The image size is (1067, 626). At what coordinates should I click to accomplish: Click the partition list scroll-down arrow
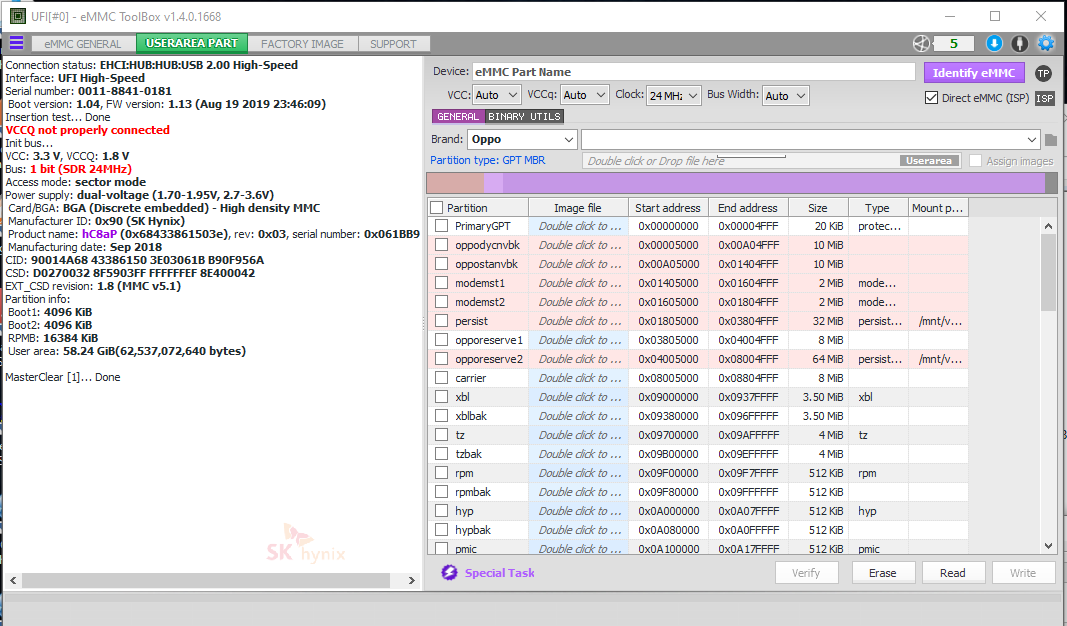(x=1048, y=546)
